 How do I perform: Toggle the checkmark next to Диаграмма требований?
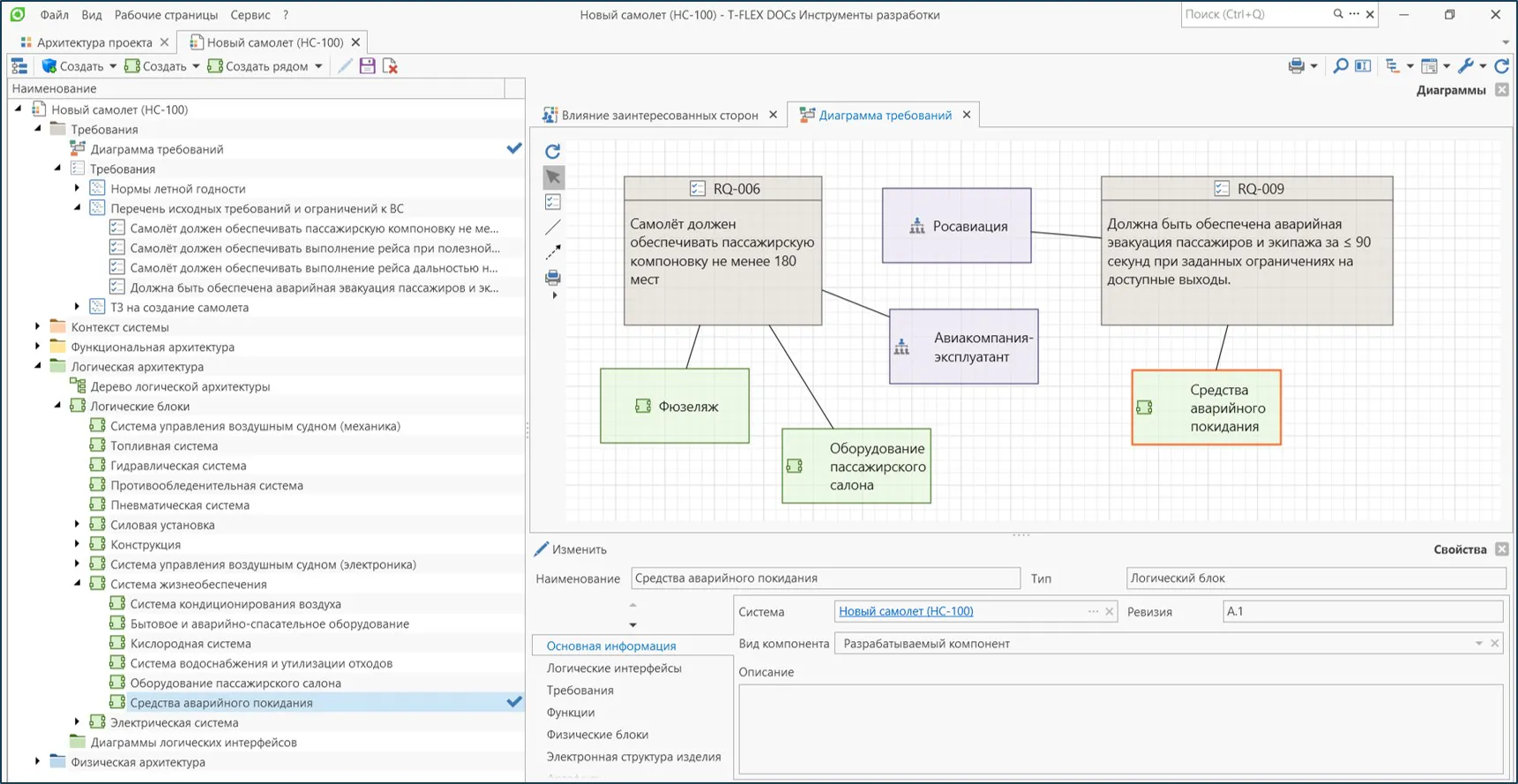click(x=514, y=149)
